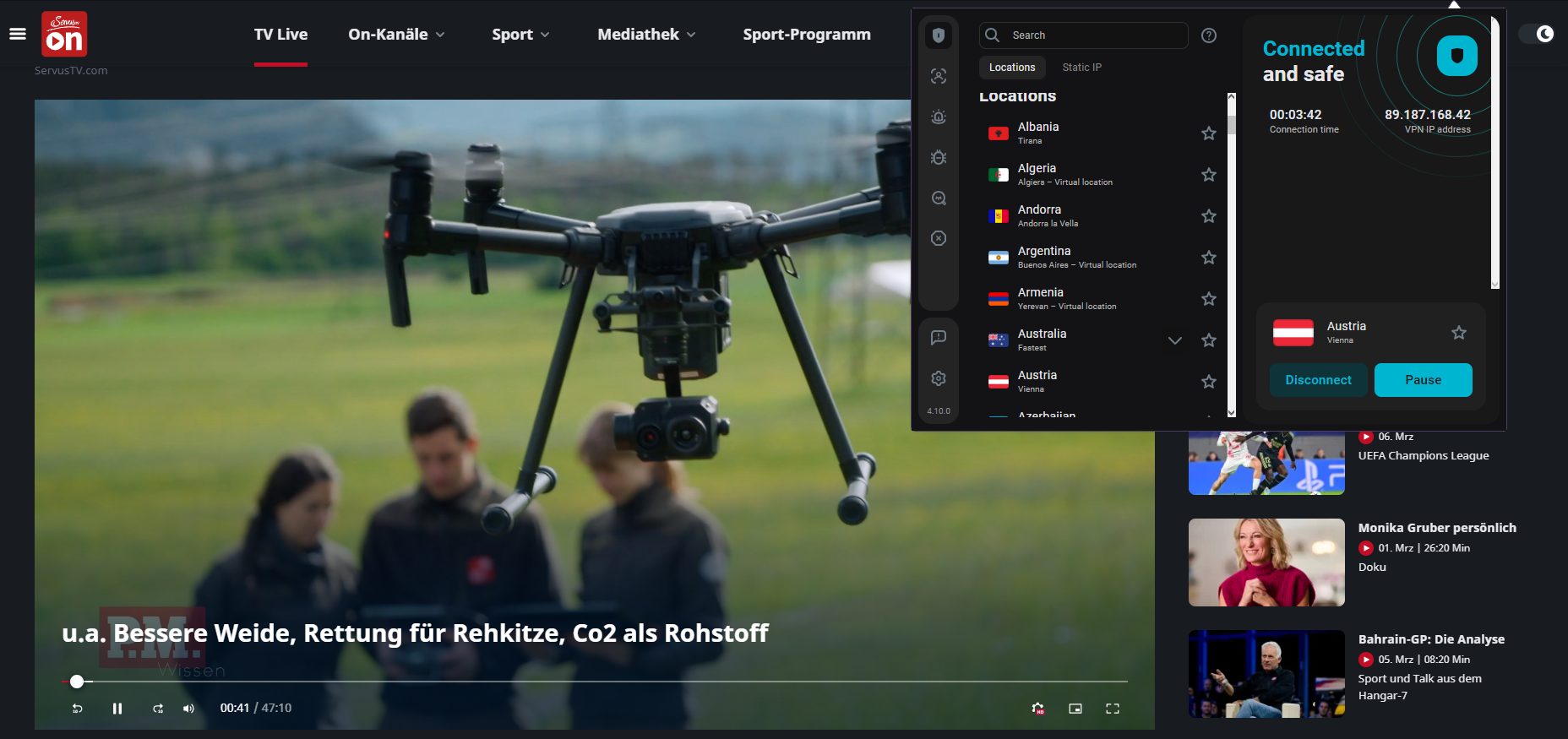Enable picture-in-picture mode
Viewport: 1568px width, 739px height.
click(1075, 709)
